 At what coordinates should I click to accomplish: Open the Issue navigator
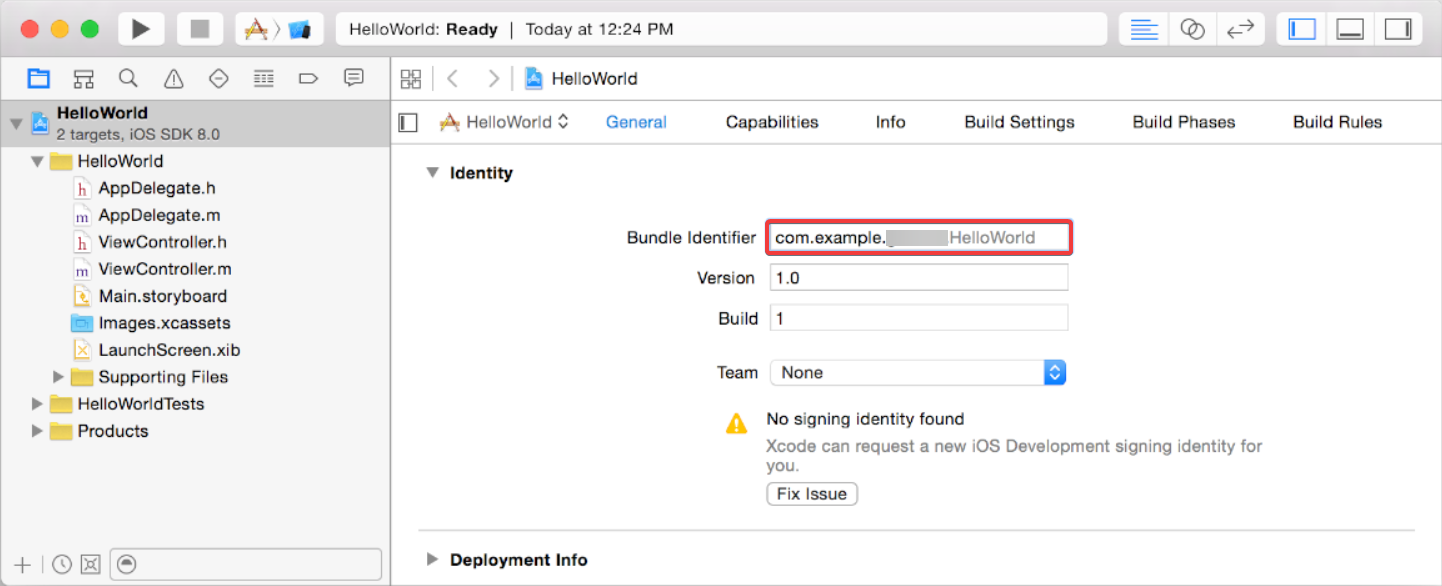coord(173,78)
